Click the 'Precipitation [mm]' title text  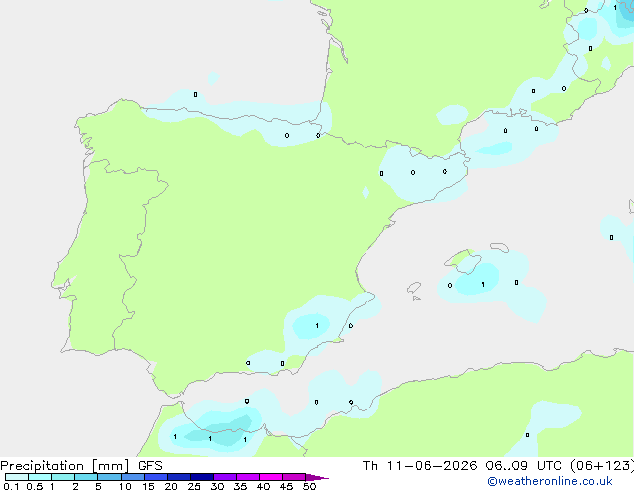(x=65, y=466)
